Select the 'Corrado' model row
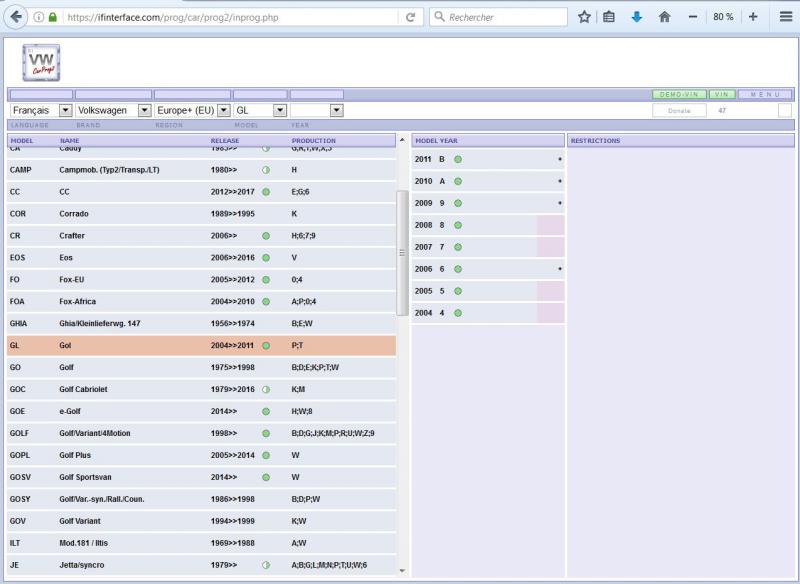Screen dimensions: 800x584 point(202,214)
